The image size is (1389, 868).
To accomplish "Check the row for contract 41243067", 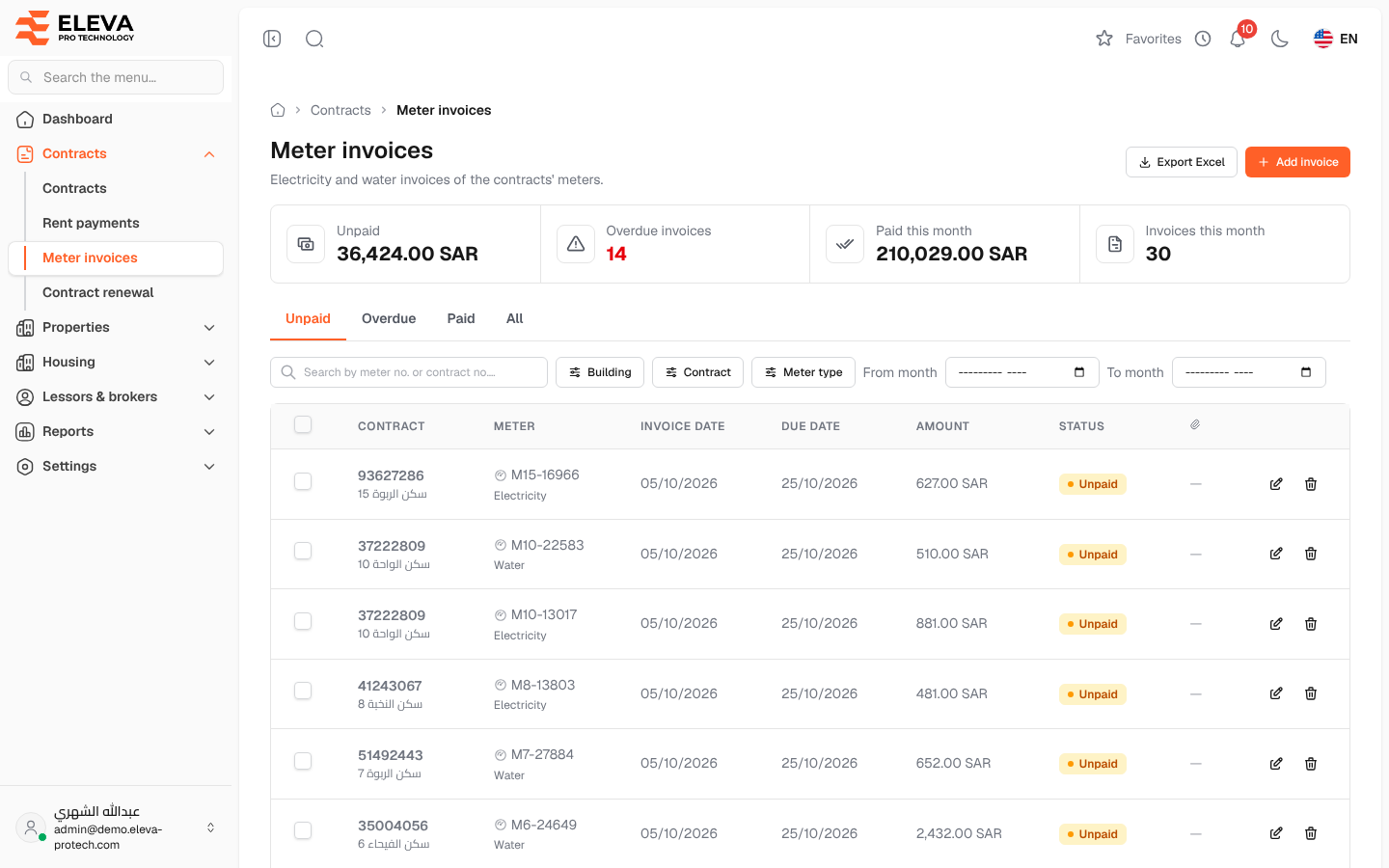I will [x=303, y=691].
